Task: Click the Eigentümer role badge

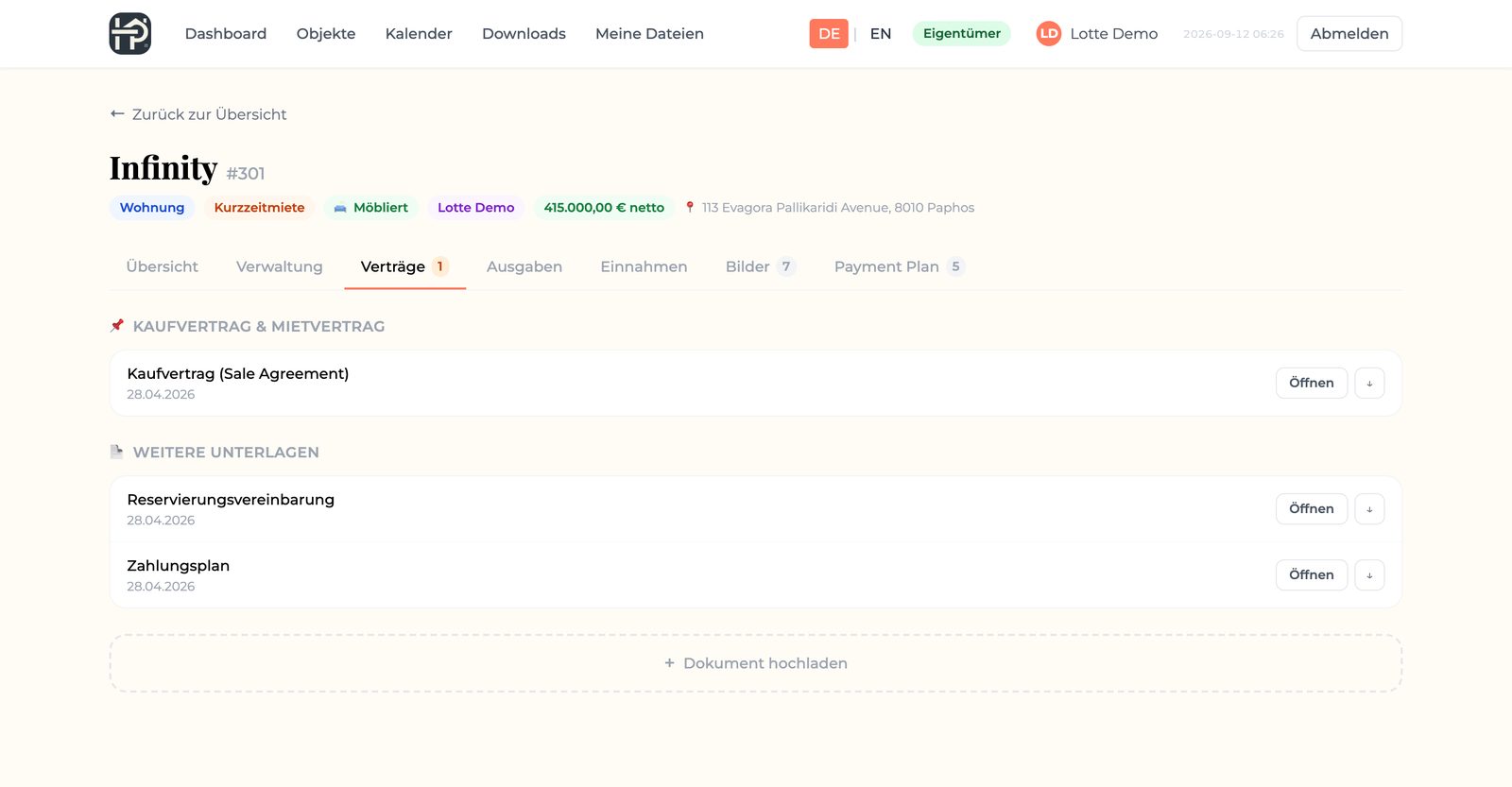Action: pos(962,34)
